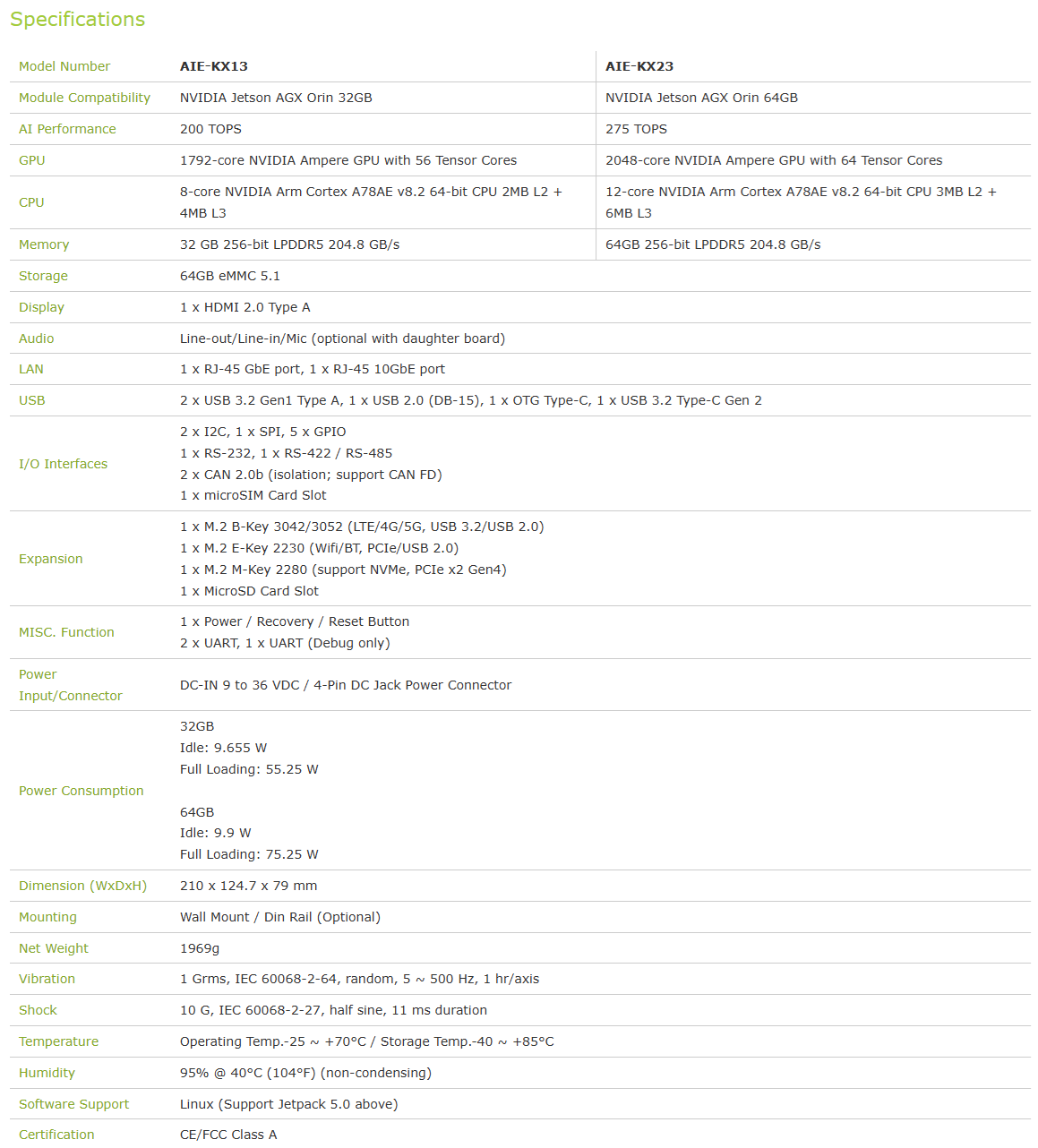Click the LAN row label
Viewport: 1038px width, 1148px height.
click(x=31, y=369)
